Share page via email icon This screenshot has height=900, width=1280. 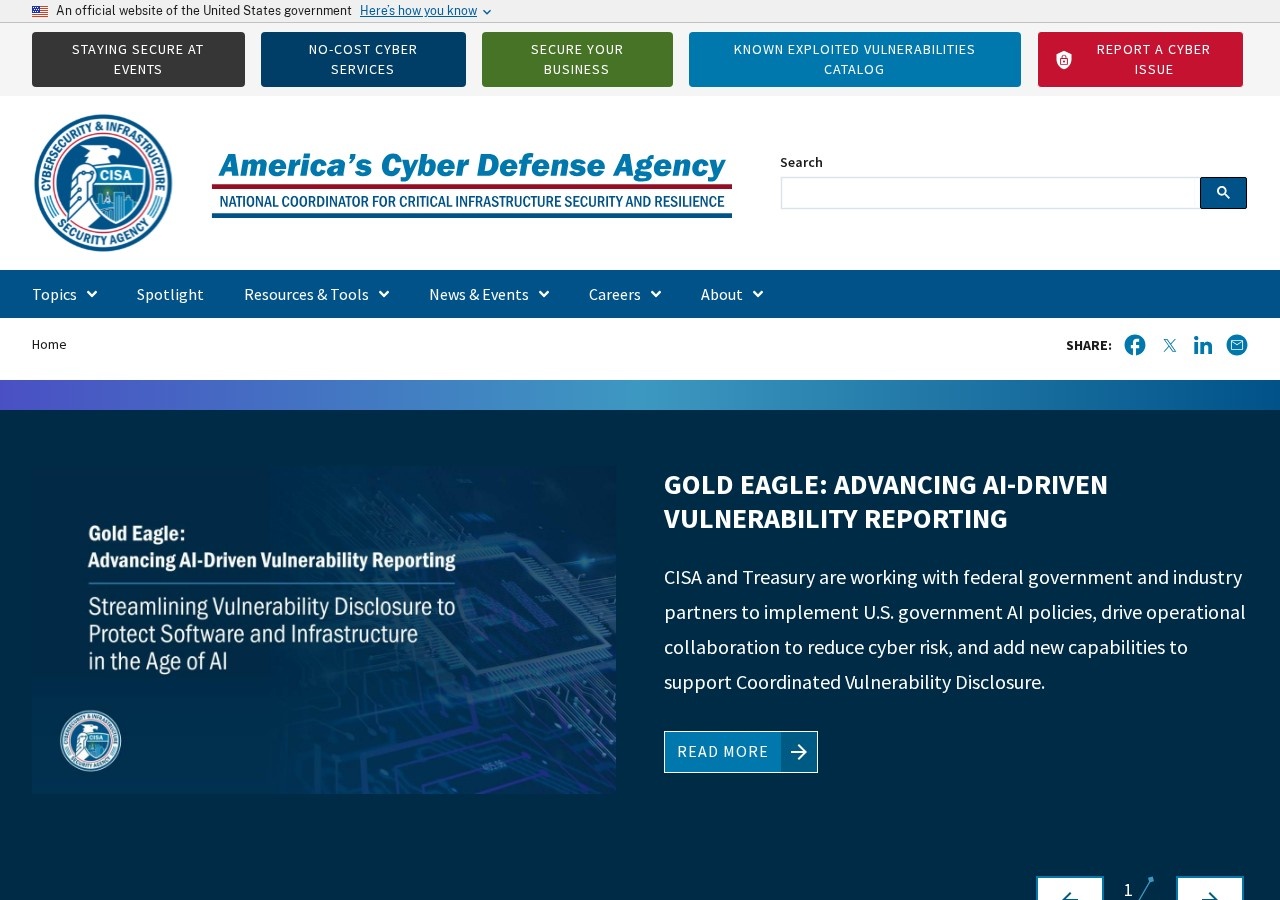(1237, 345)
